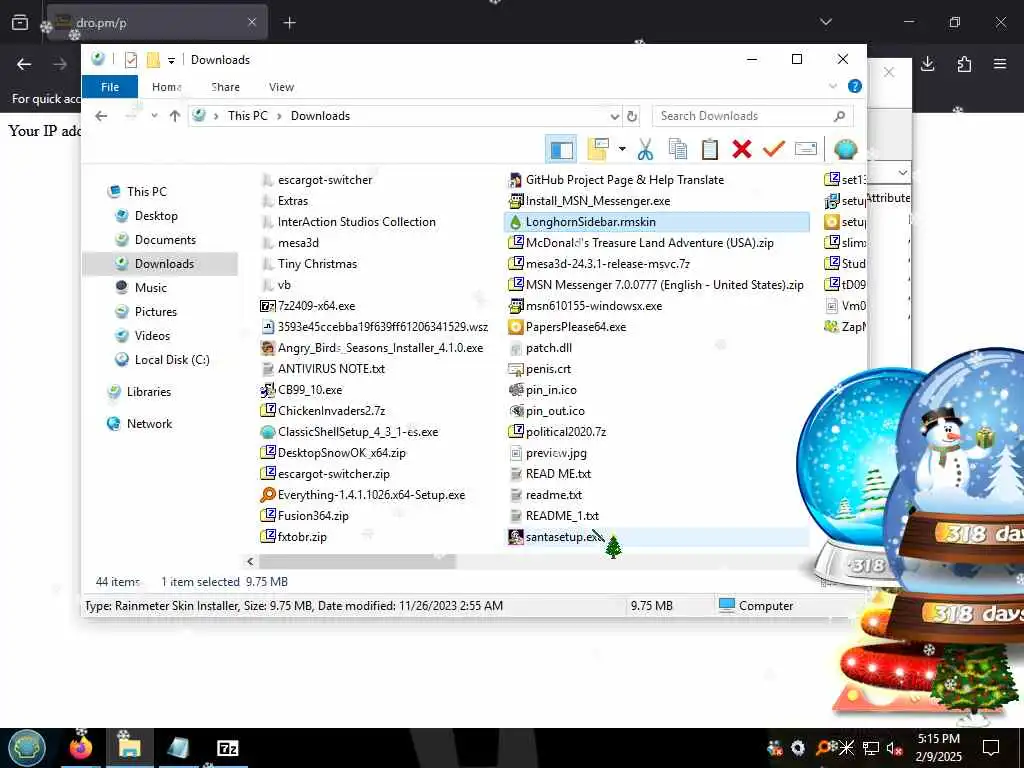The height and width of the screenshot is (768, 1024).
Task: Expand the ribbon with the chevron
Action: coord(833,86)
